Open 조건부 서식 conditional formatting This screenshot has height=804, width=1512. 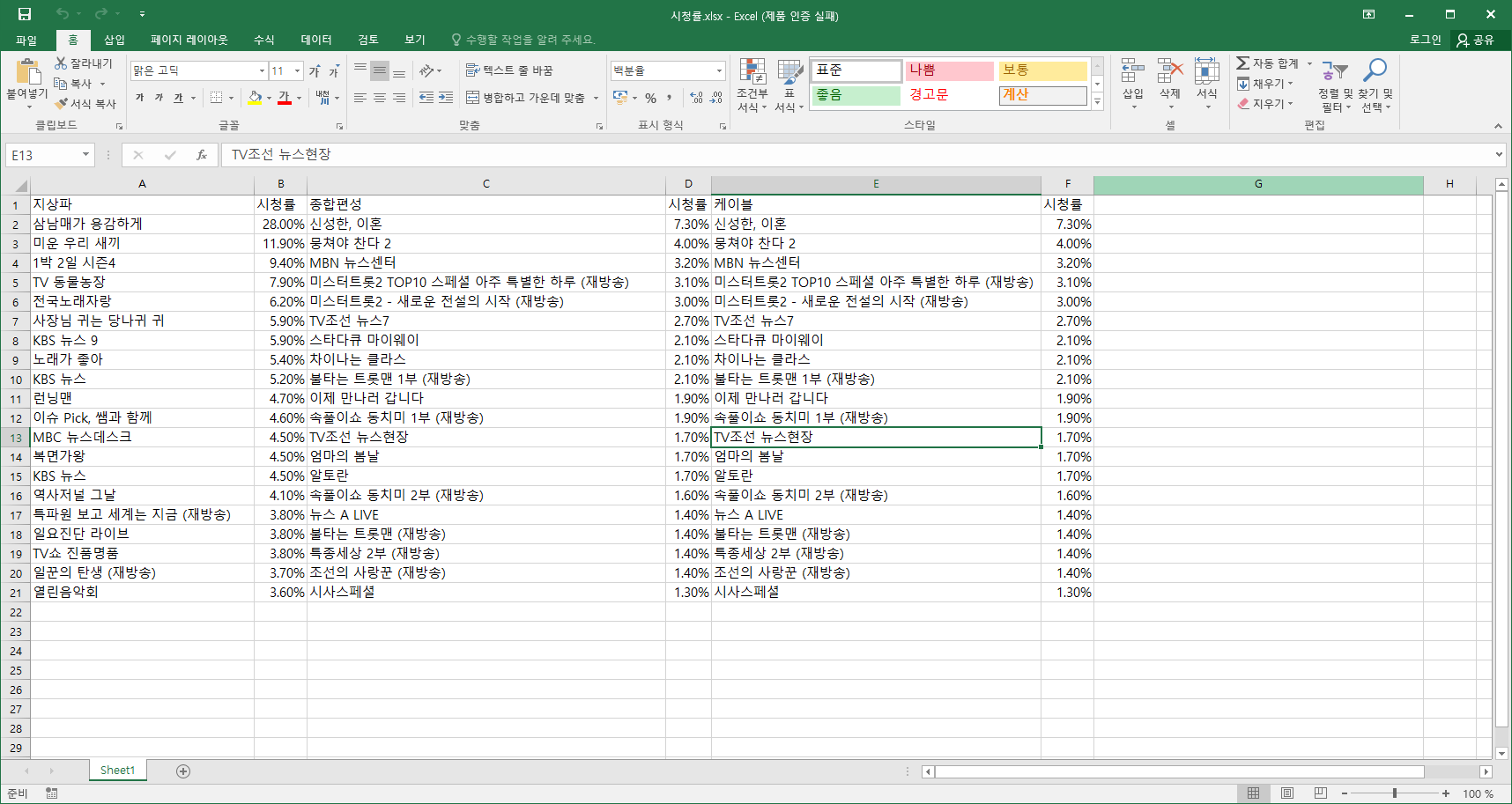coord(752,85)
